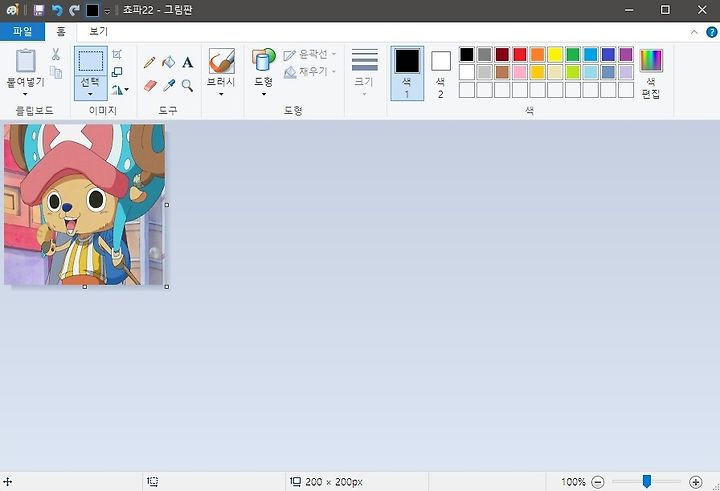Screen dimensions: 720x491
Task: Expand the 선택 dropdown arrow
Action: point(90,95)
